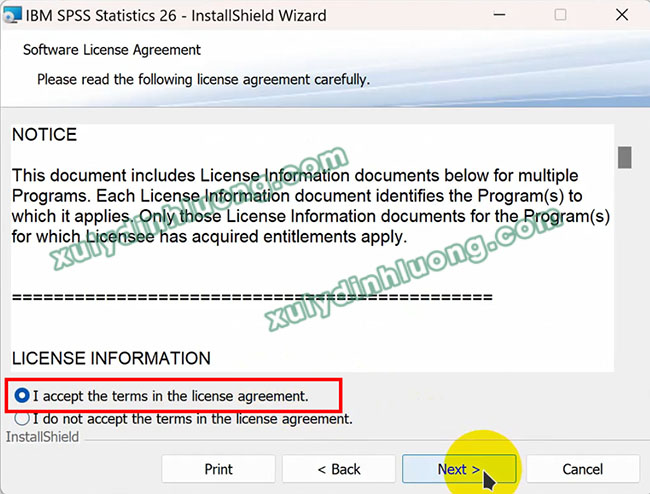Go back with the < Back button
Viewport: 650px width, 494px height.
(x=339, y=469)
